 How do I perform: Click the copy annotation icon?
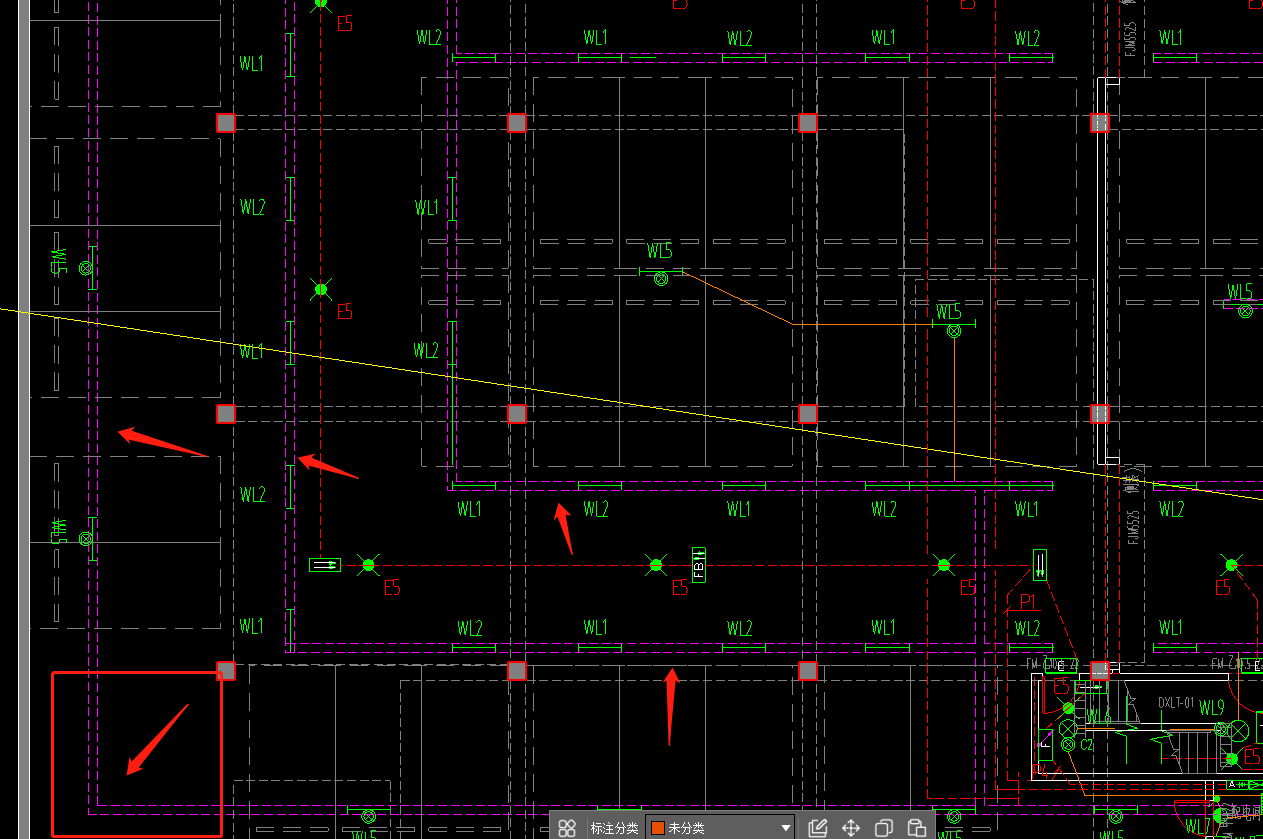(884, 828)
